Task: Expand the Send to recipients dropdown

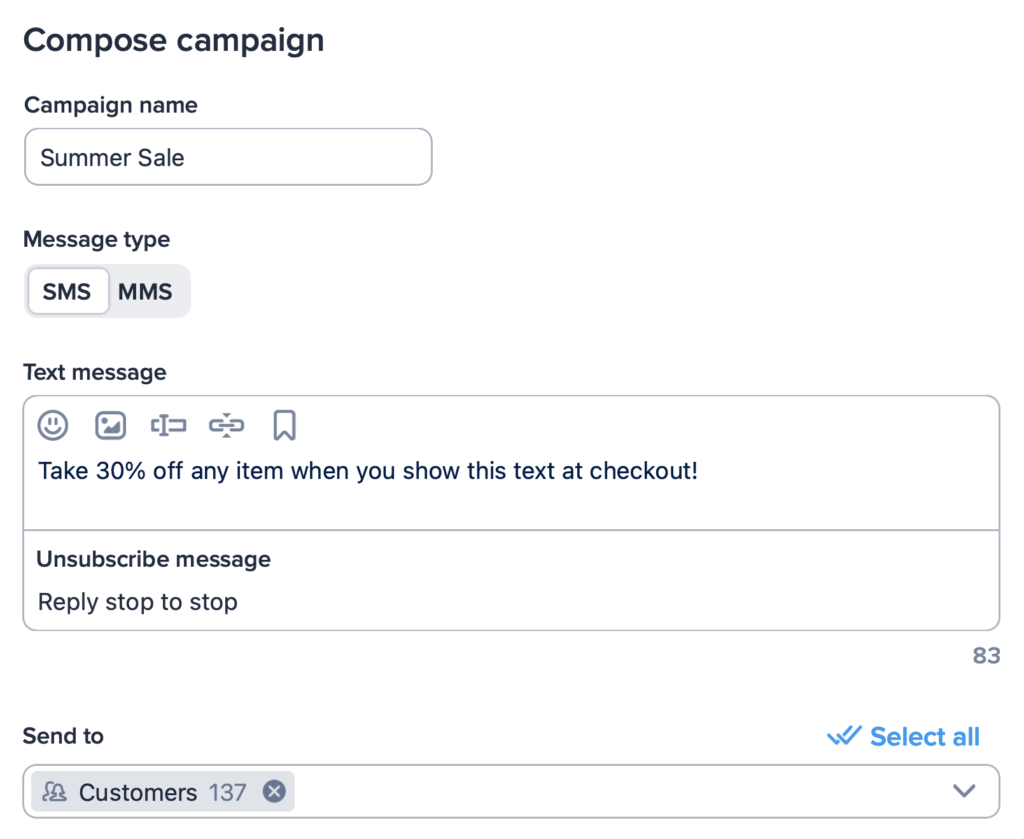Action: pyautogui.click(x=963, y=790)
